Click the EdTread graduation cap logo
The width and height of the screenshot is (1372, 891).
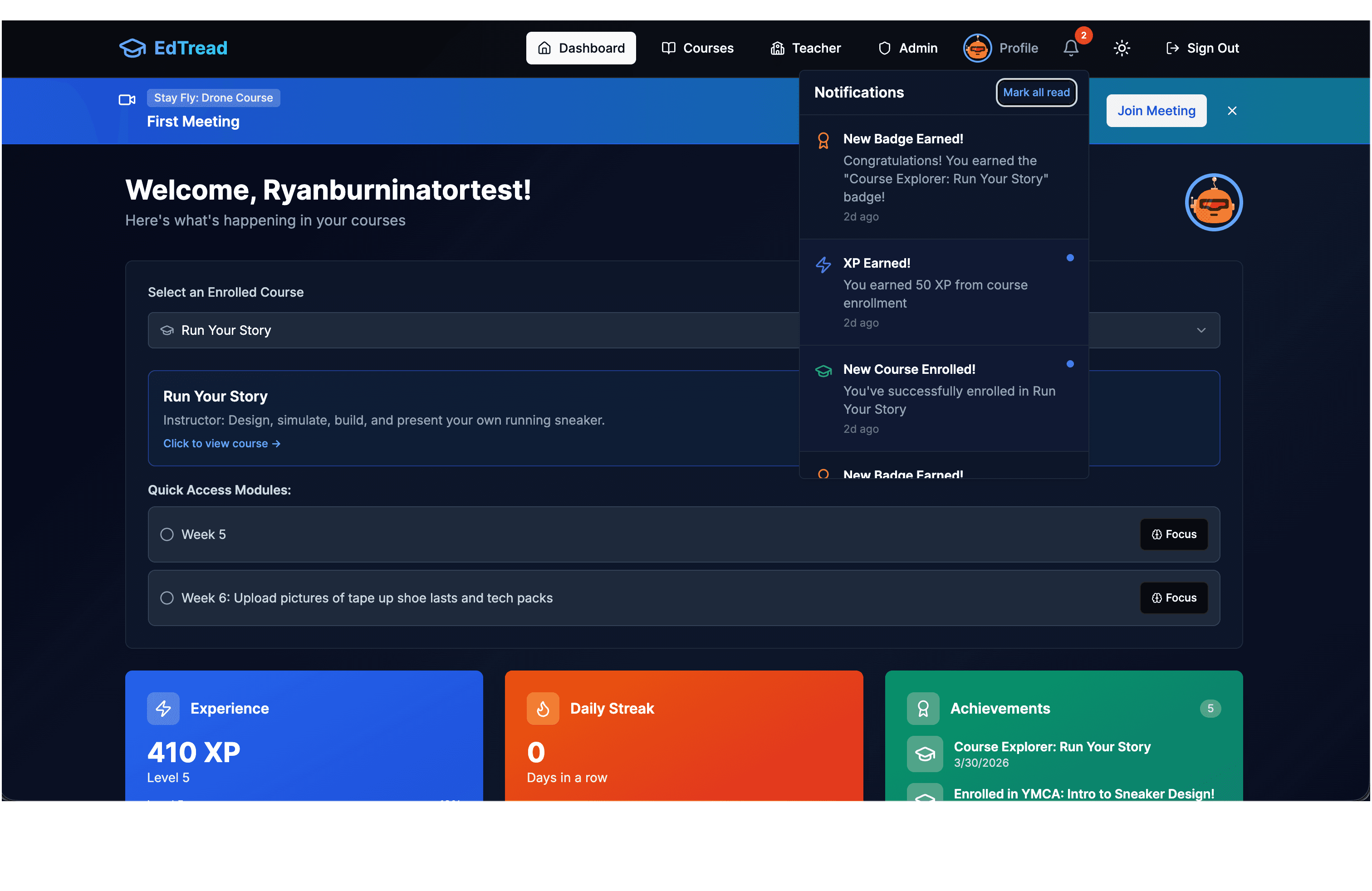tap(132, 48)
